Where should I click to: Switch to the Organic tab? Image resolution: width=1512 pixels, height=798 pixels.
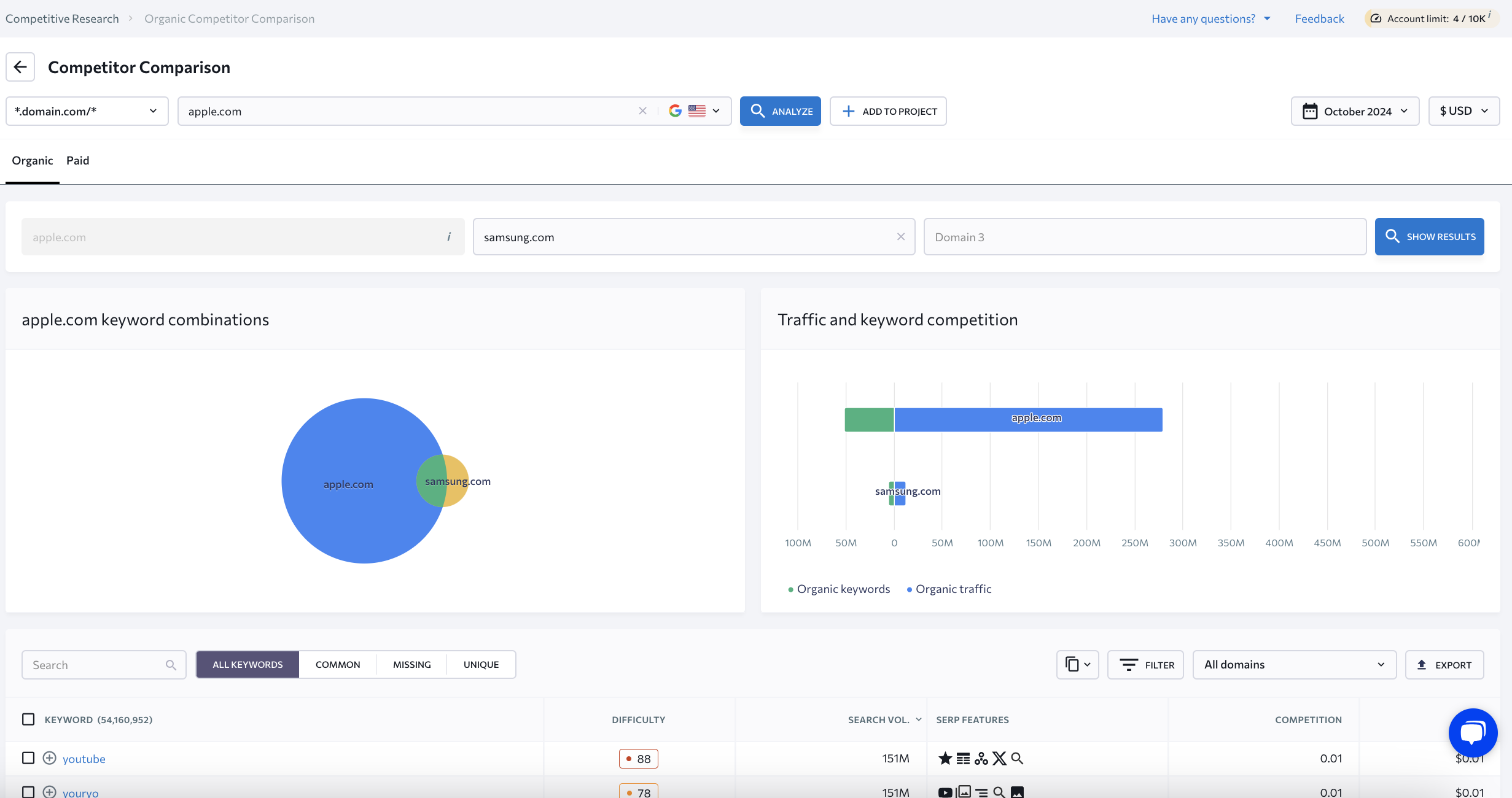click(x=33, y=160)
